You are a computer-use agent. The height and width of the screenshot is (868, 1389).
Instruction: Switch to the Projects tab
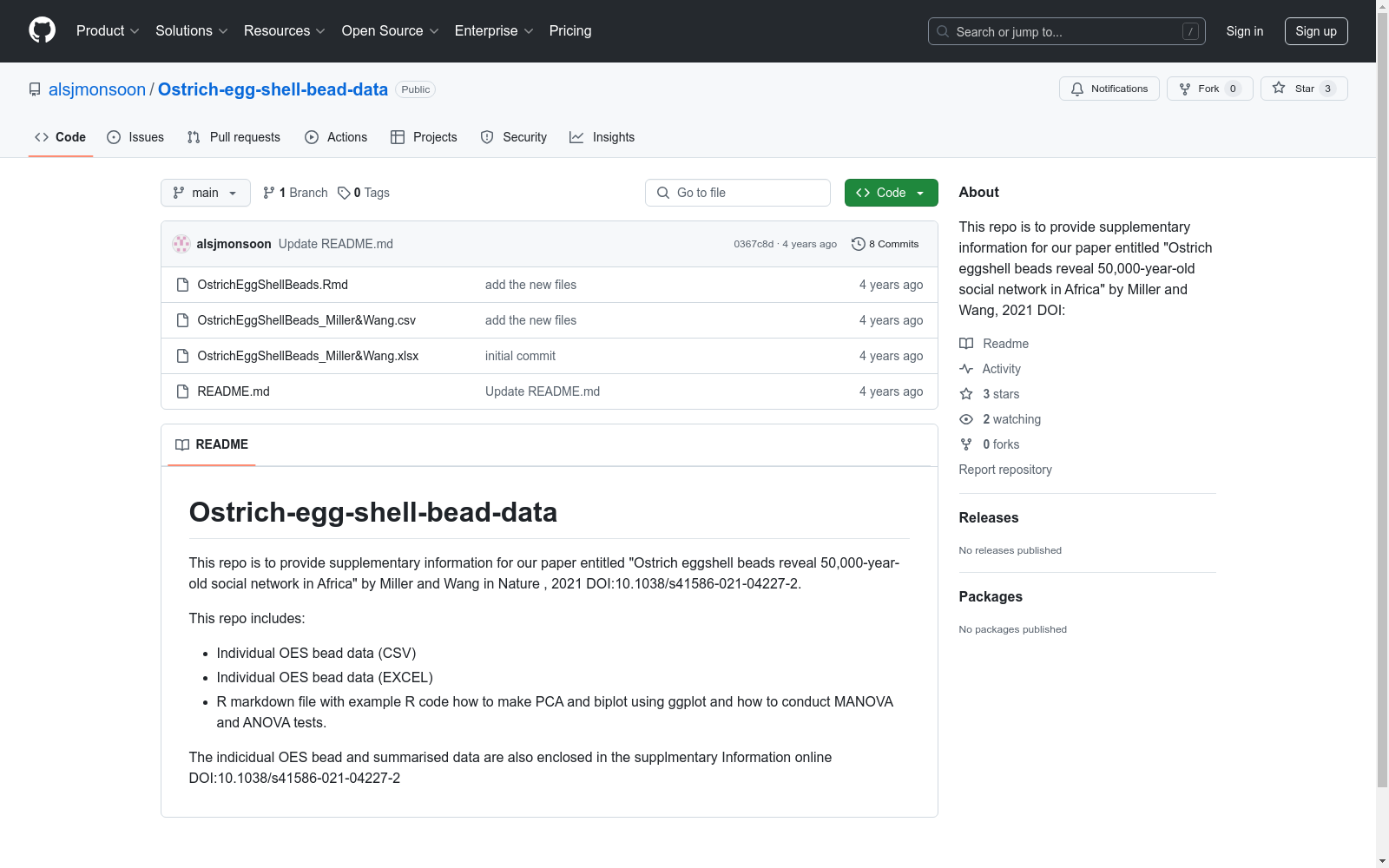(424, 137)
